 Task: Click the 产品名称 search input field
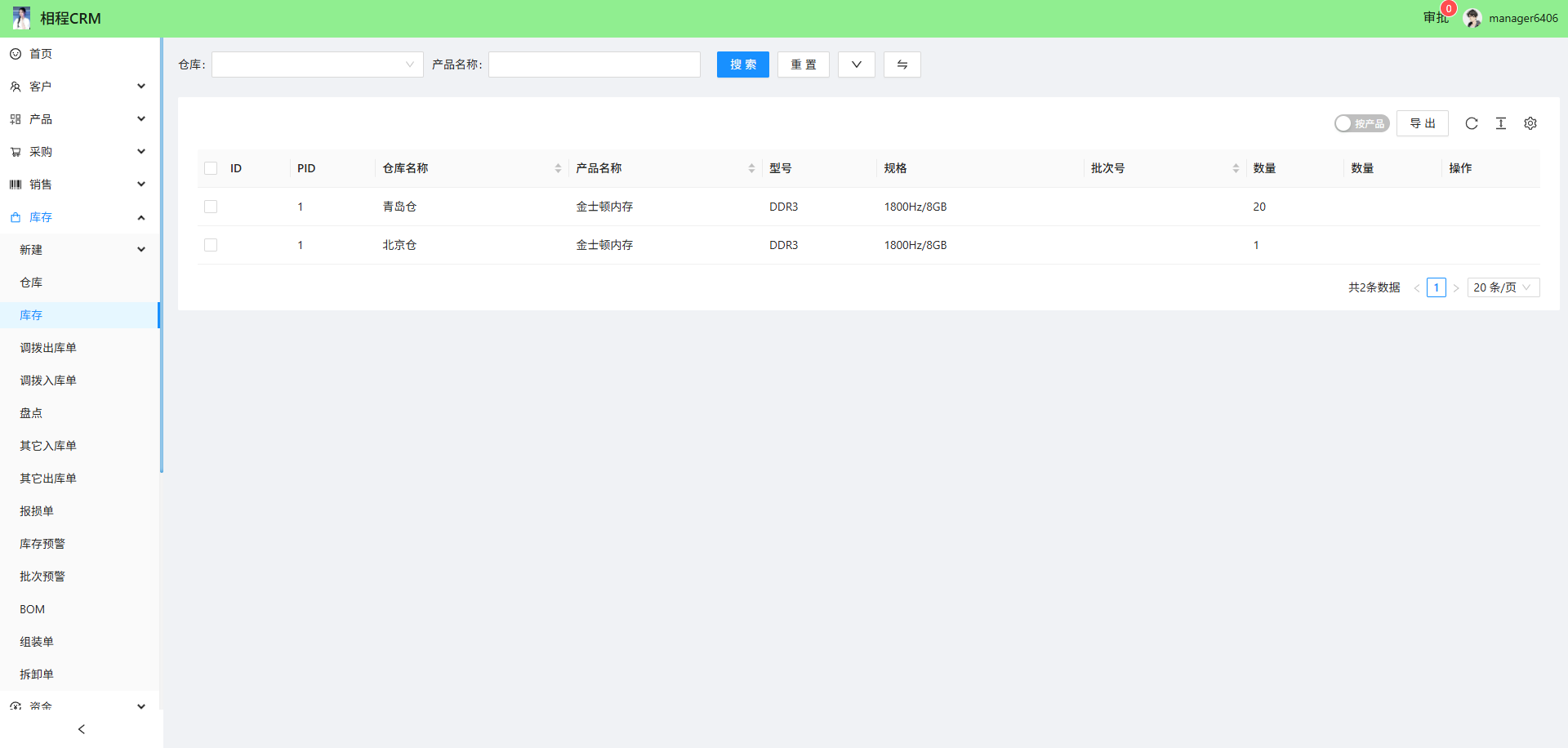(x=594, y=65)
